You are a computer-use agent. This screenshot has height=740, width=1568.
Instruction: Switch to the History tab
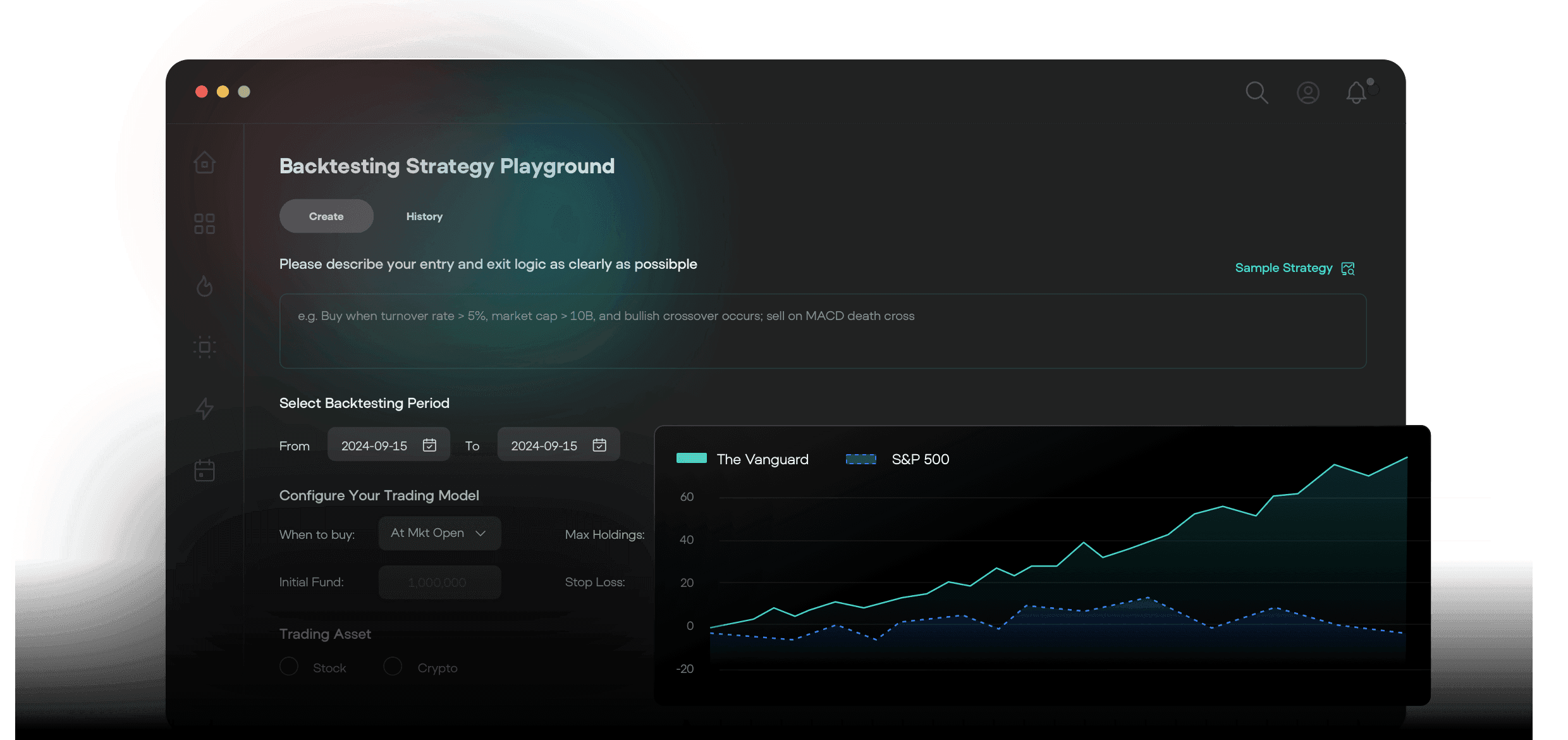[424, 216]
